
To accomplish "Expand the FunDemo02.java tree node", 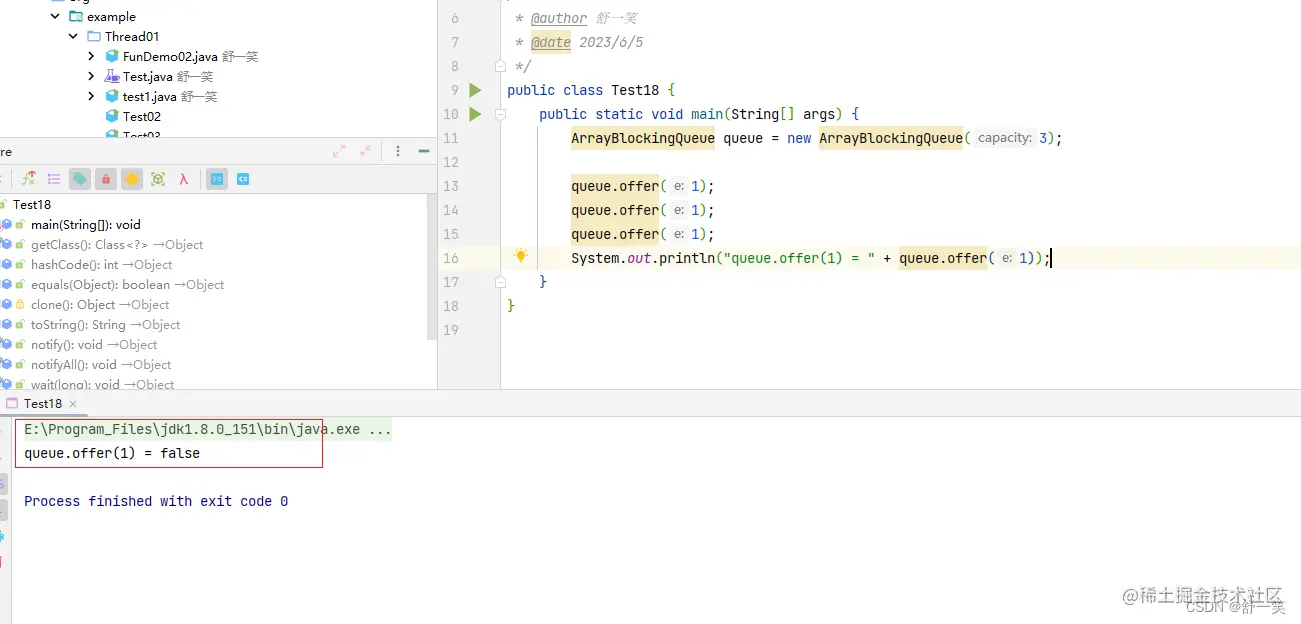I will click(91, 57).
